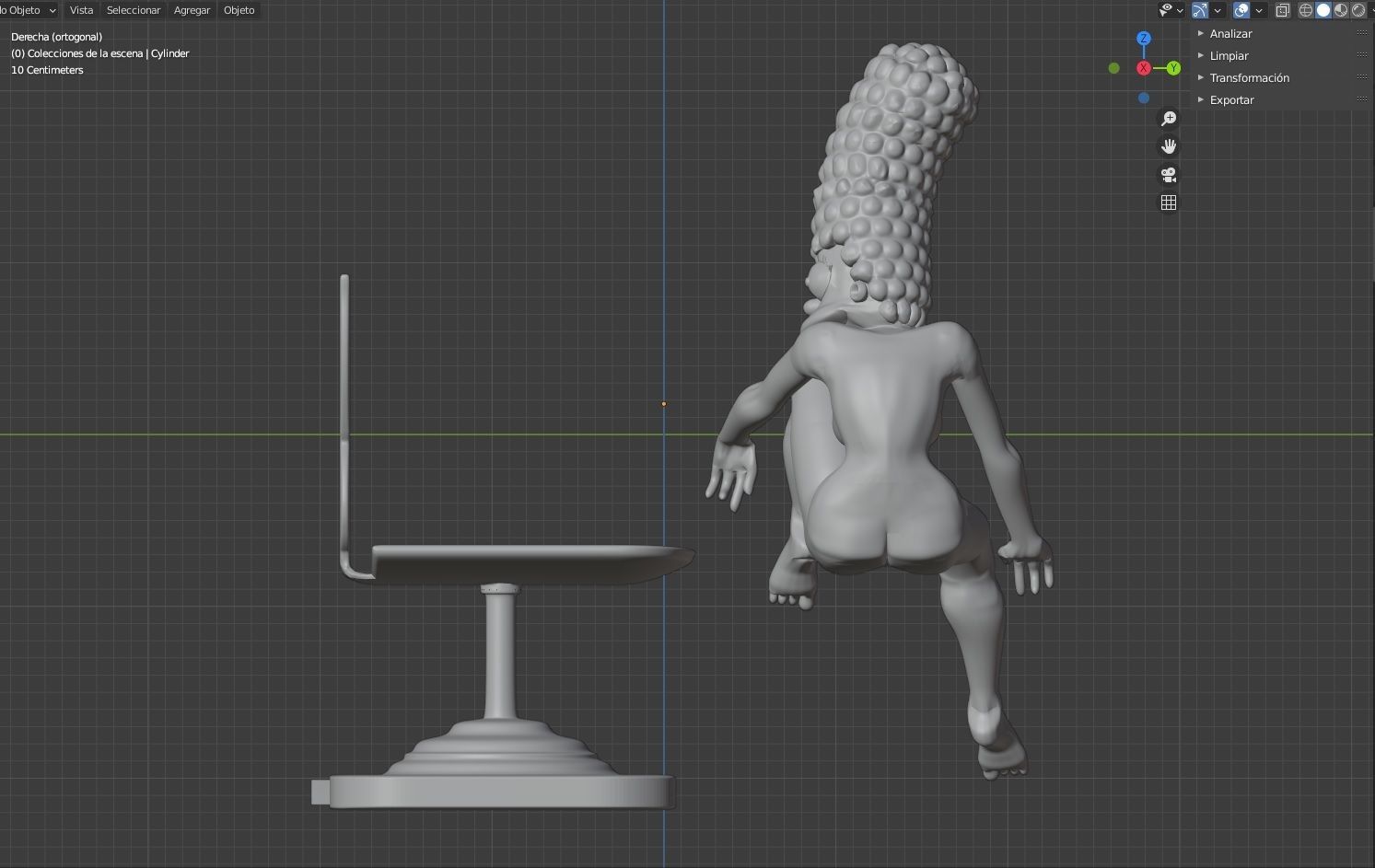
Task: Click the 'Derecha (ortogonal)' view label
Action: (56, 37)
